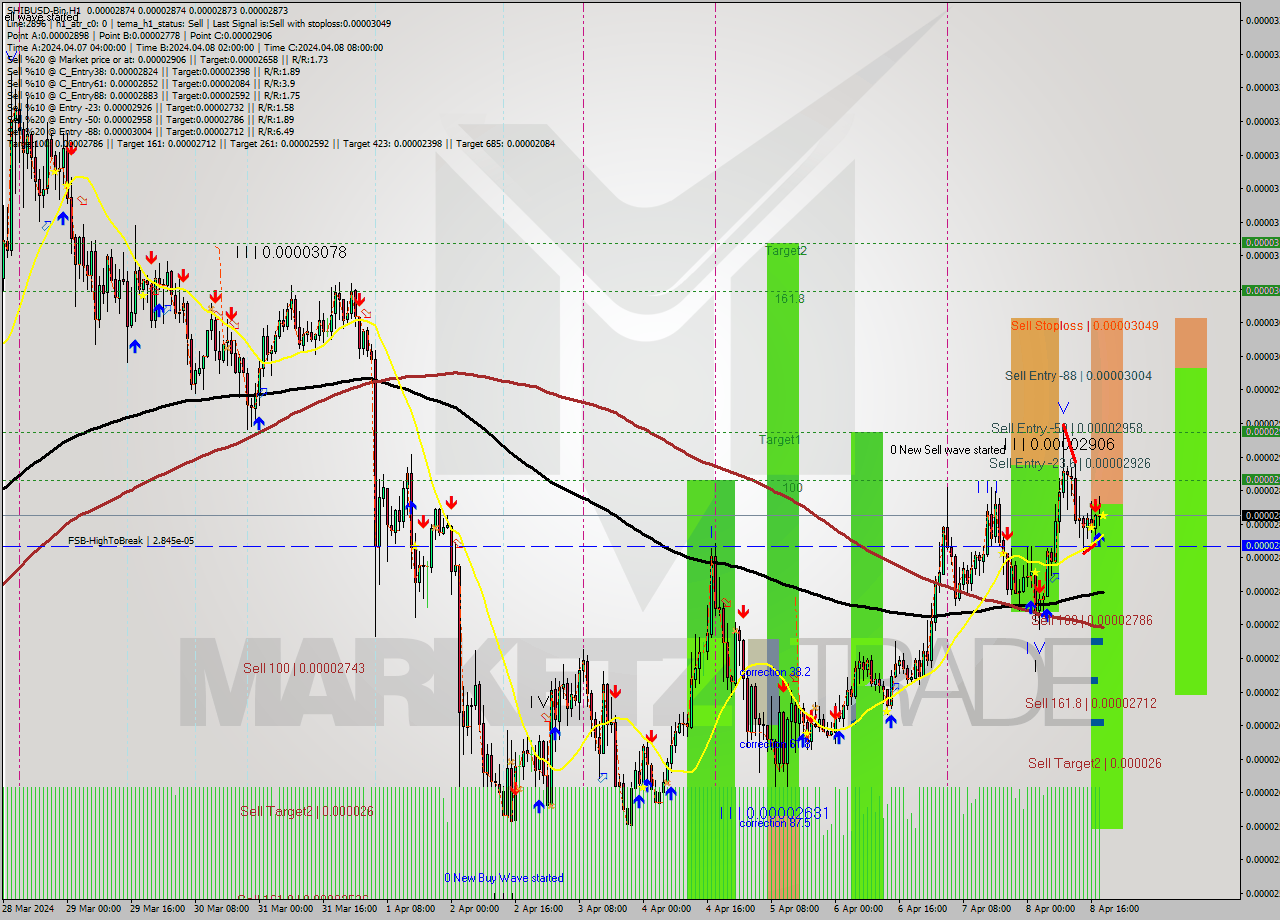Image resolution: width=1280 pixels, height=920 pixels.
Task: Click the '8 Apr 16:00' time axis label
Action: click(1114, 909)
